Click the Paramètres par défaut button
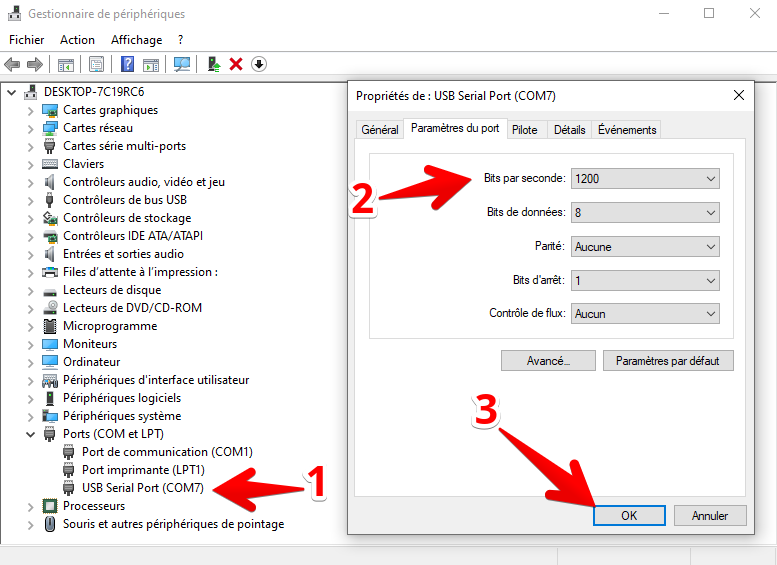 point(668,361)
